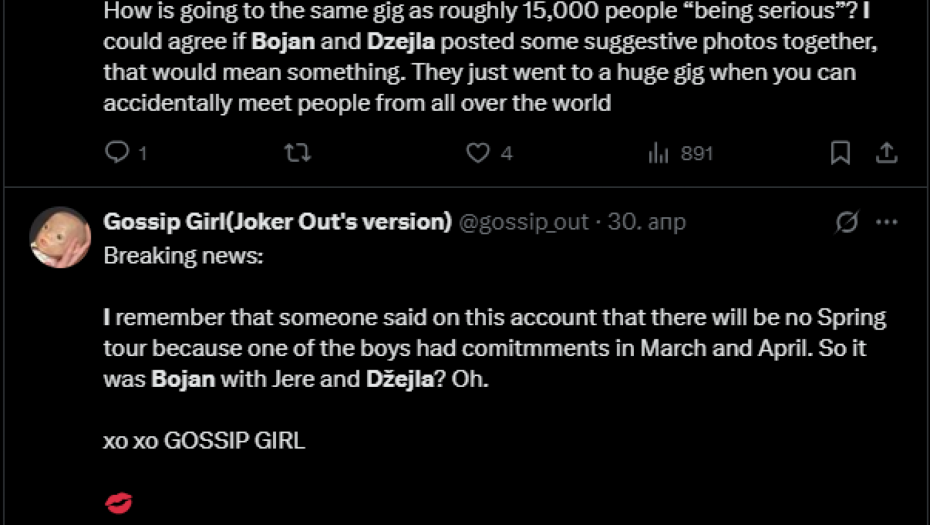The height and width of the screenshot is (525, 930).
Task: Open the Gossip Girl profile avatar
Action: coord(60,237)
